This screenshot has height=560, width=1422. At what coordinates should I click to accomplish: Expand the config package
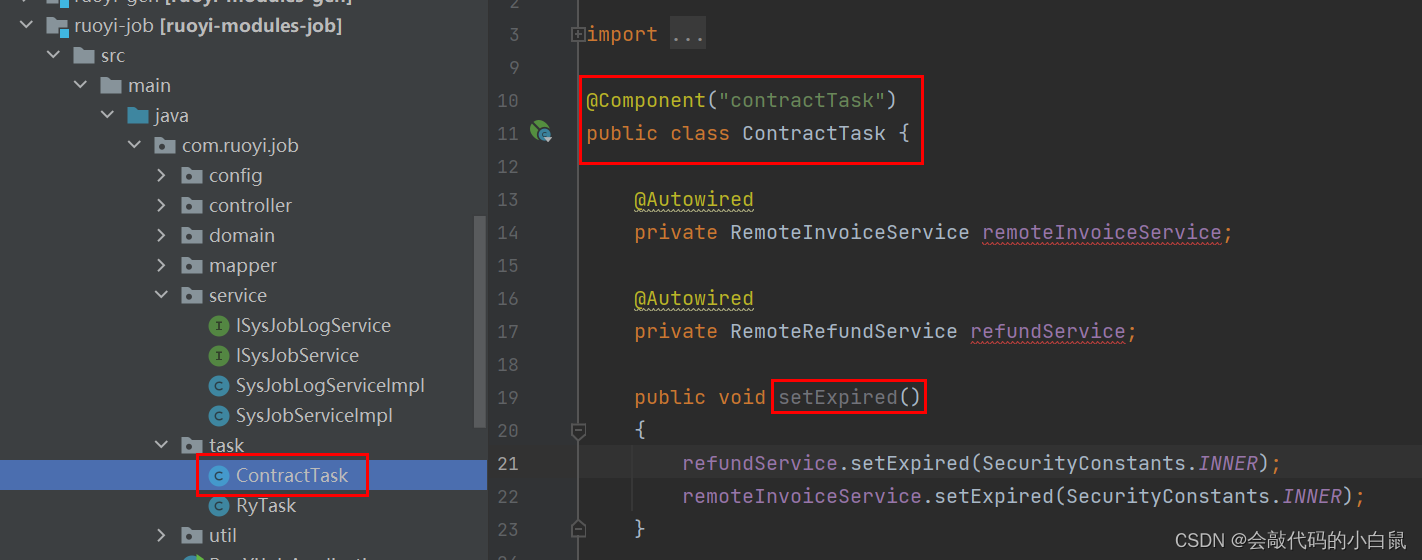[x=162, y=176]
